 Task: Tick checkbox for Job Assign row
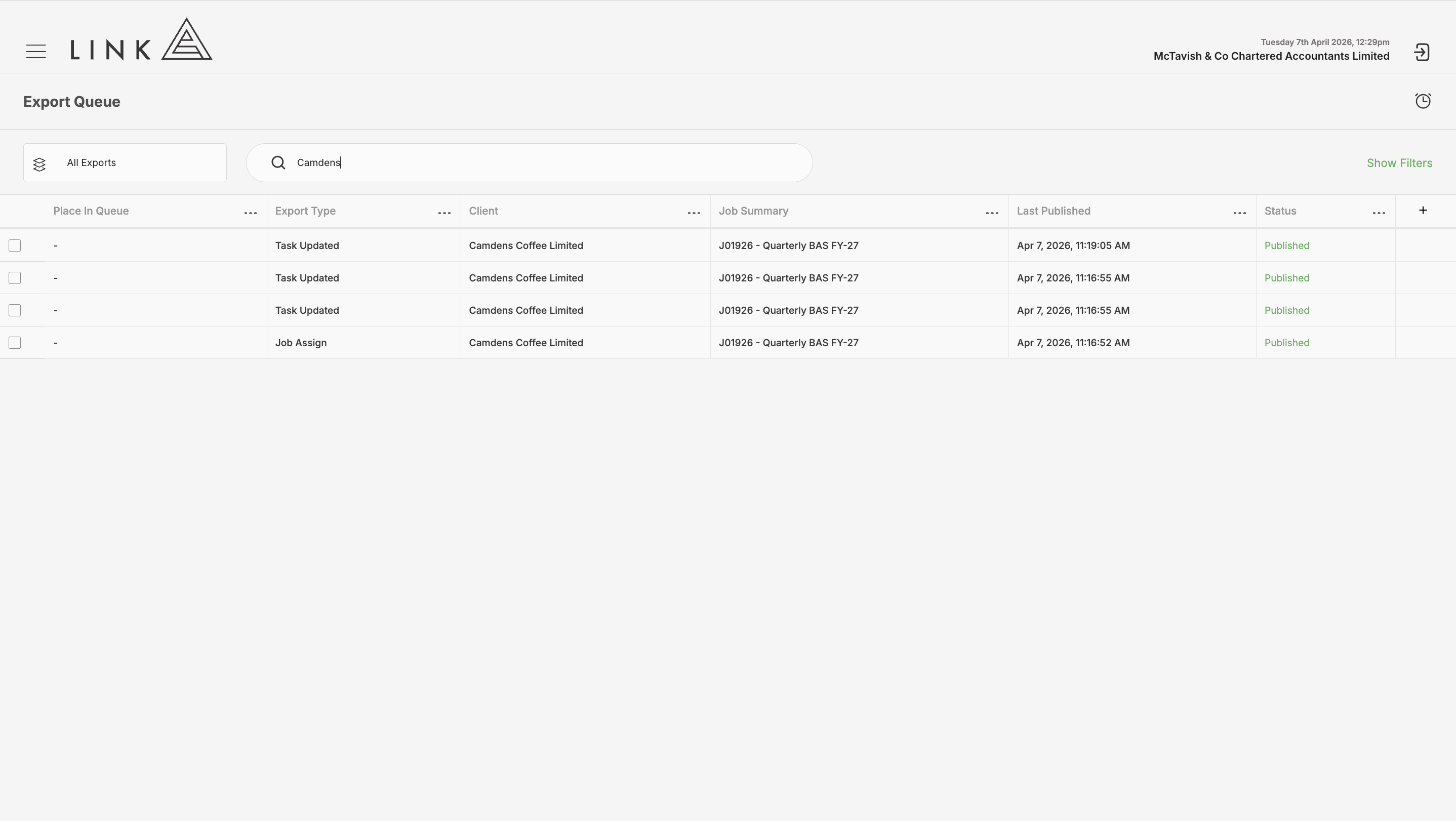click(15, 342)
